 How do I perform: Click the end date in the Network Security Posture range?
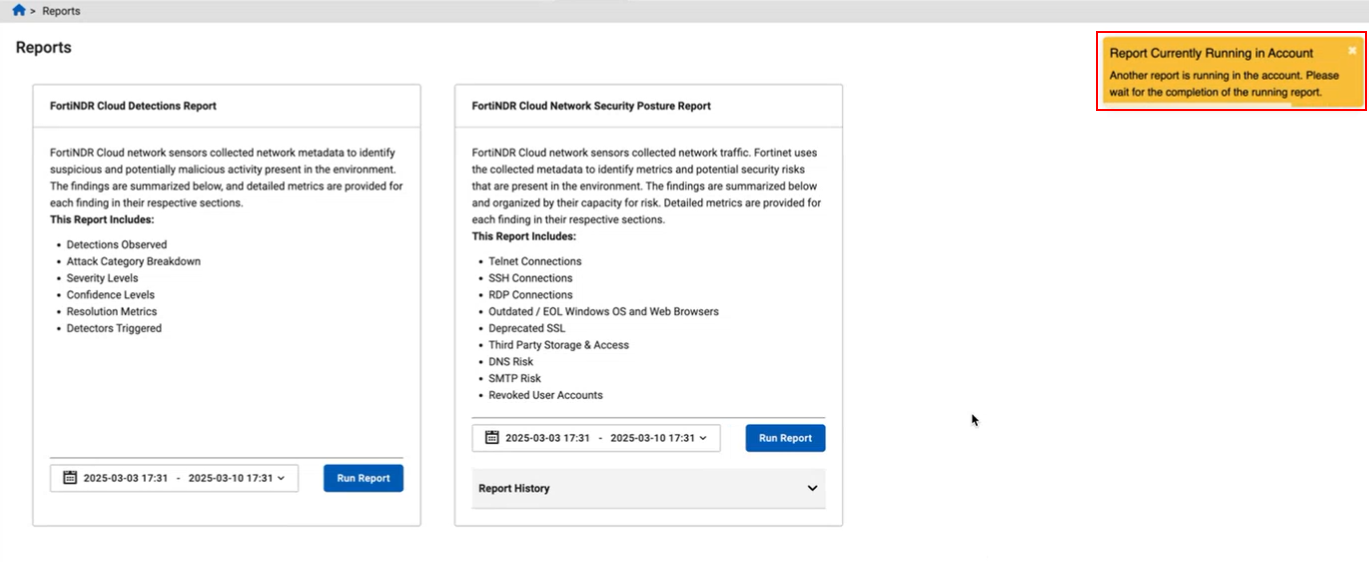click(652, 437)
